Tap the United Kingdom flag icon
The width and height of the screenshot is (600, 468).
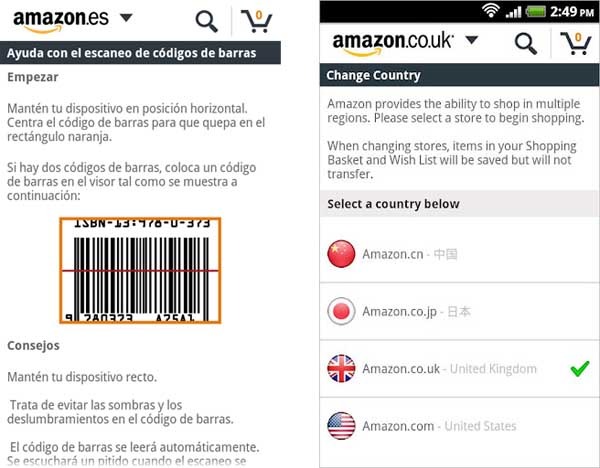tap(341, 369)
